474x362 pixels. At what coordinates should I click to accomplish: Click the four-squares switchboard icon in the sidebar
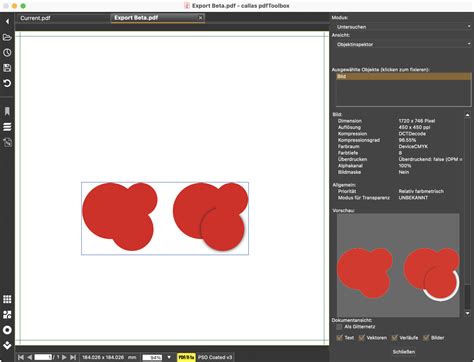click(x=7, y=314)
